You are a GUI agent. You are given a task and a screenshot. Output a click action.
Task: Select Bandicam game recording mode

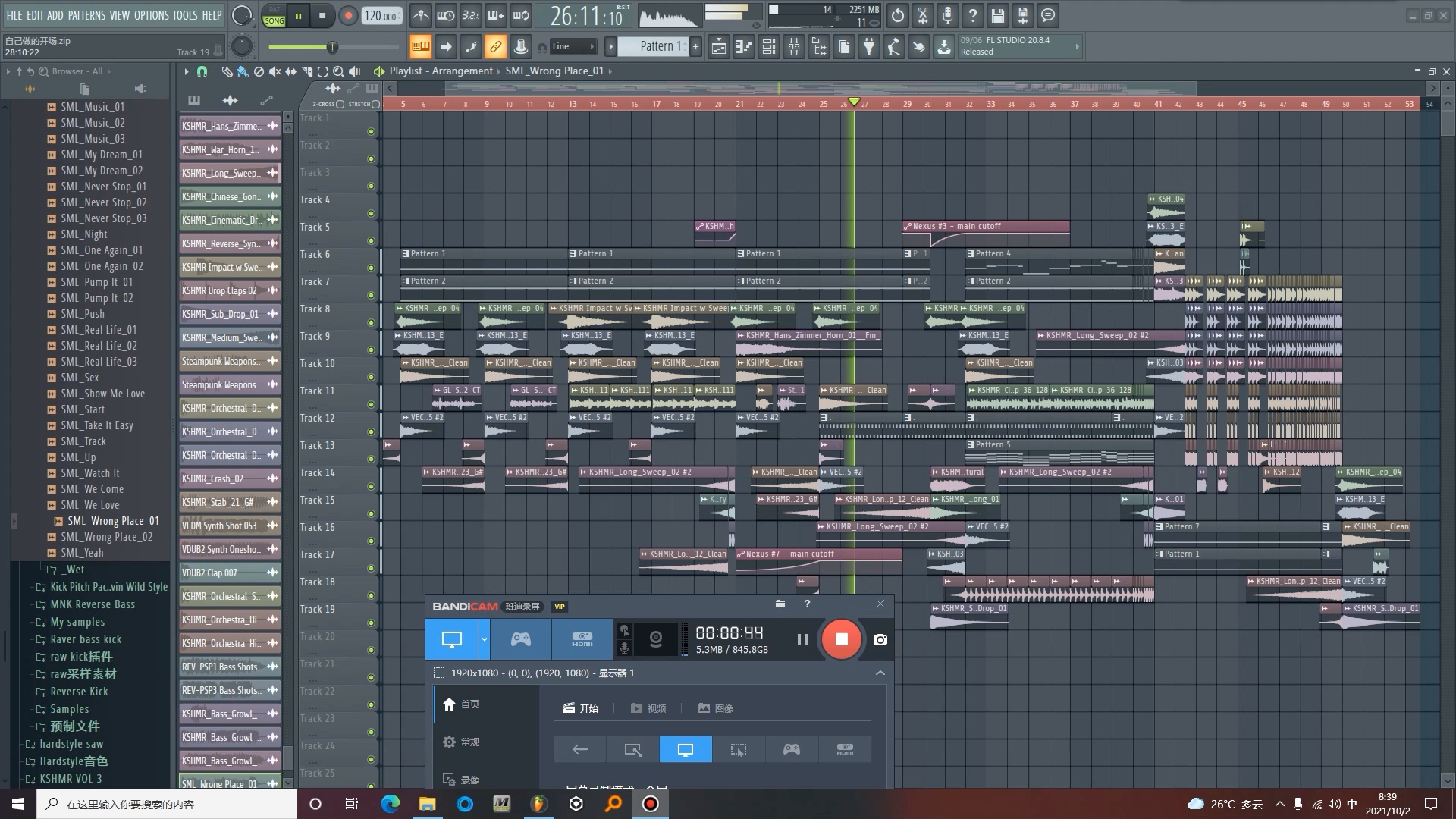click(521, 639)
